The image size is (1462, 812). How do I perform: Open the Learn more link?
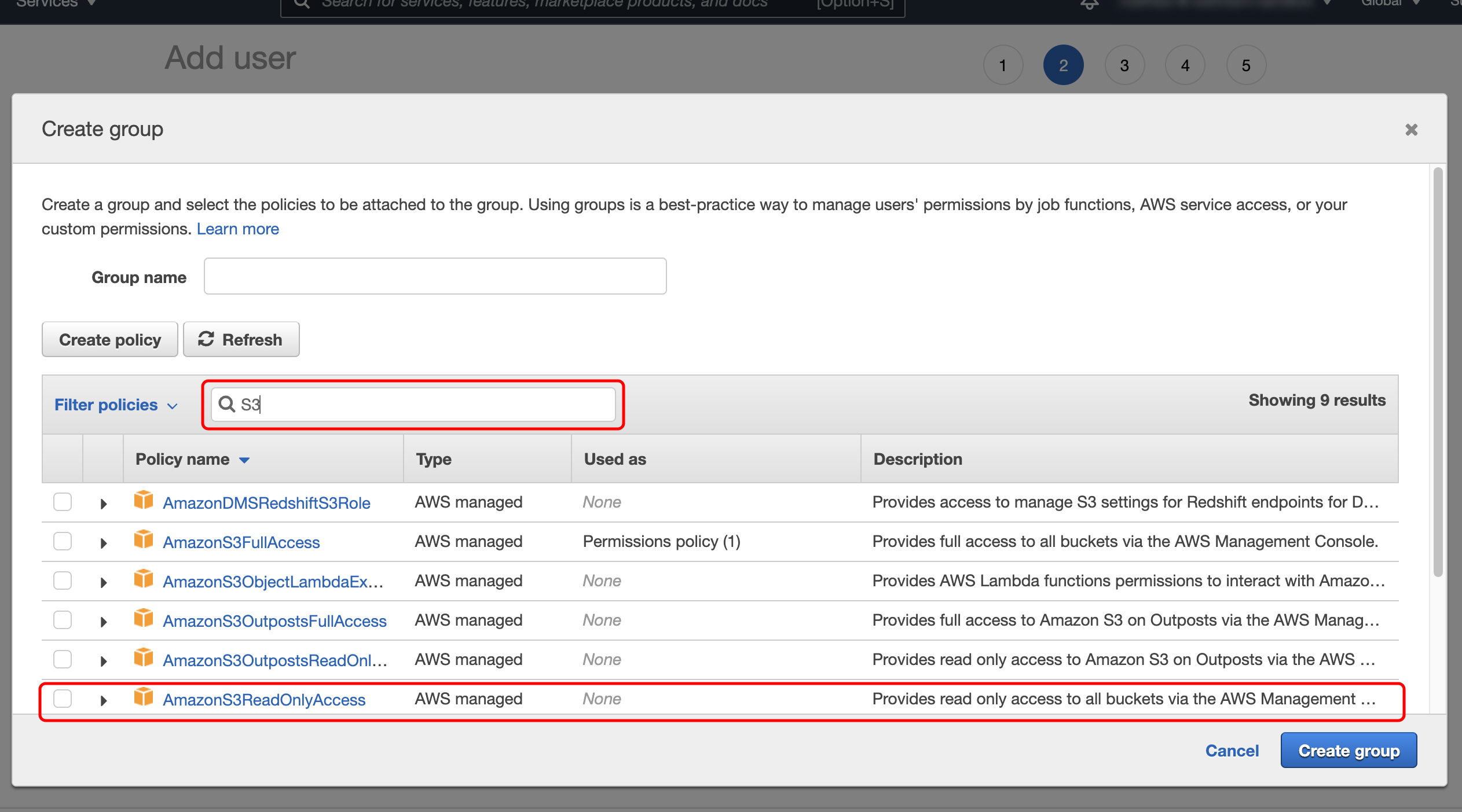pos(238,229)
